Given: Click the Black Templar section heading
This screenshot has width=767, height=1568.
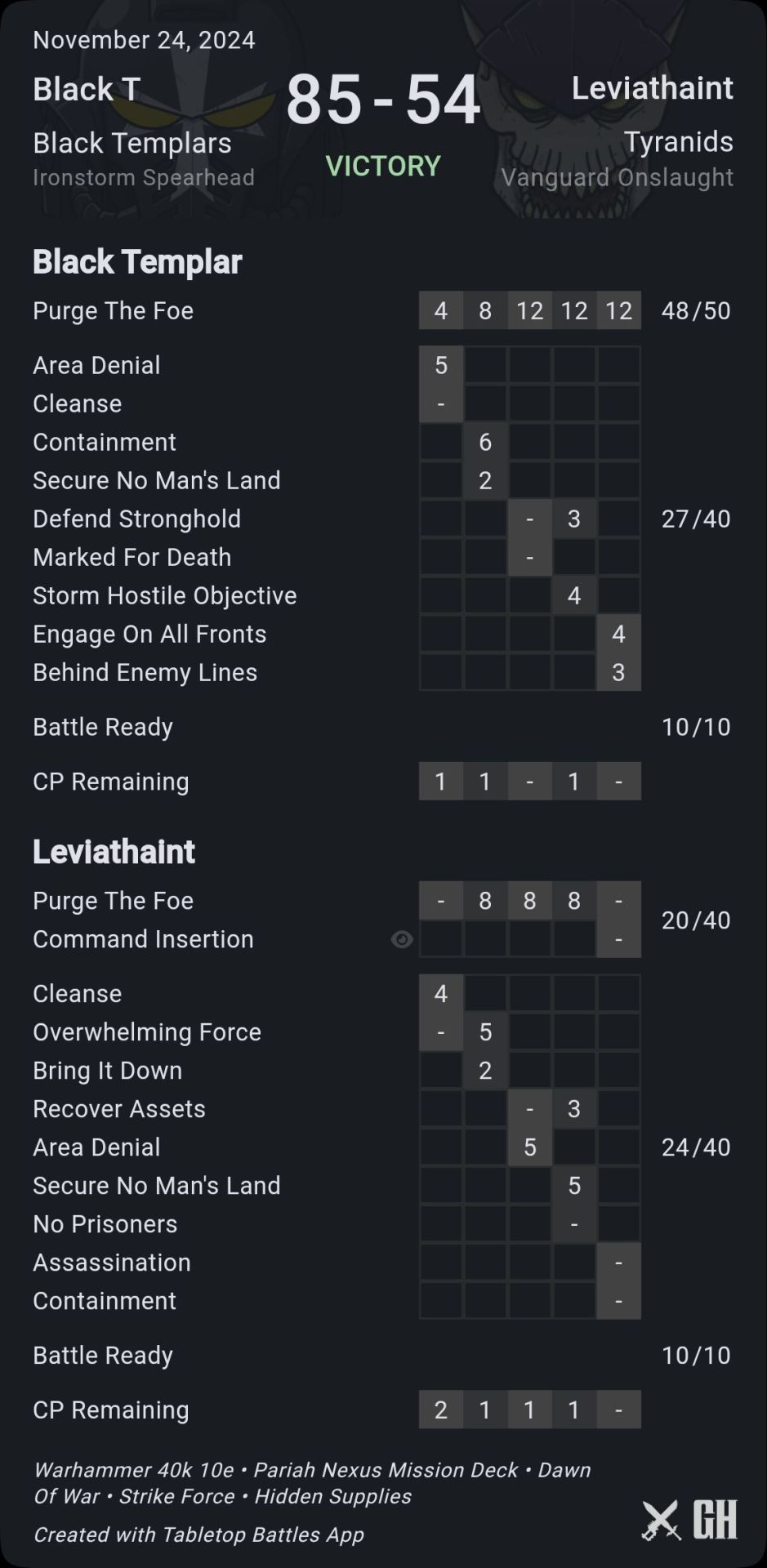Looking at the screenshot, I should pos(137,262).
